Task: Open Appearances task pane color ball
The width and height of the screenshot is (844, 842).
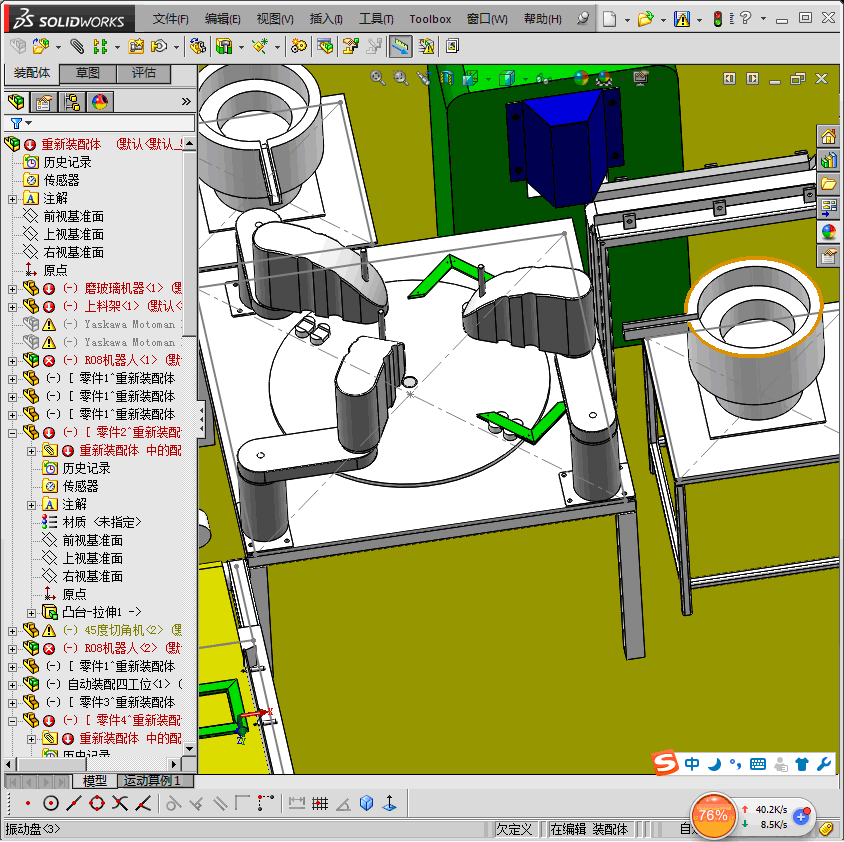Action: pyautogui.click(x=828, y=232)
